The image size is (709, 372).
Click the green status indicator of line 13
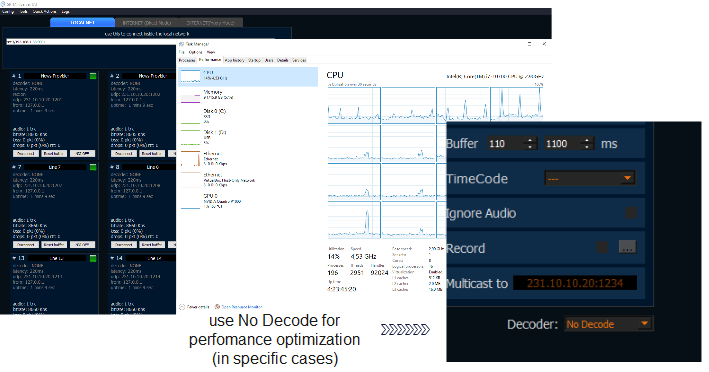(93, 258)
